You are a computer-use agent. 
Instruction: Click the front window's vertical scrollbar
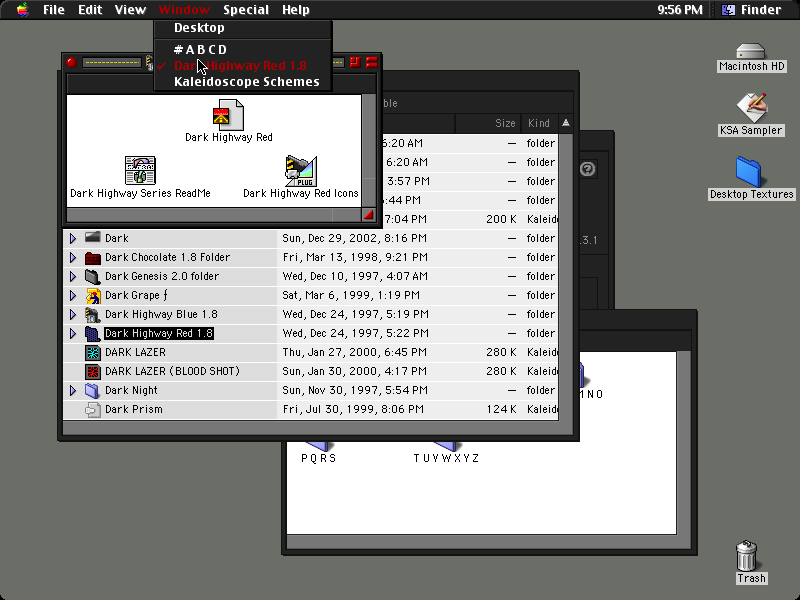point(368,152)
